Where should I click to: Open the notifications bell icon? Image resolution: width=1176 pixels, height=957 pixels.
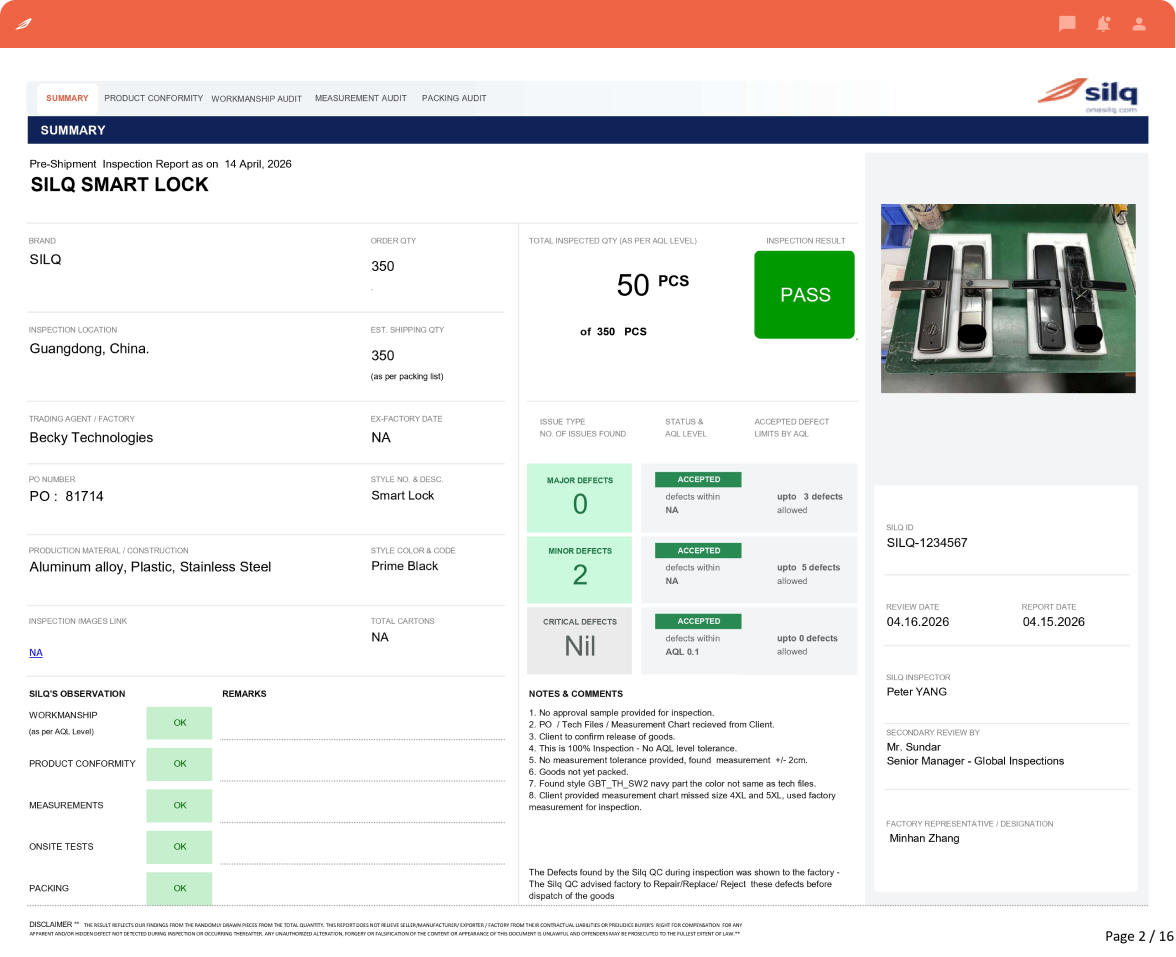click(1103, 24)
